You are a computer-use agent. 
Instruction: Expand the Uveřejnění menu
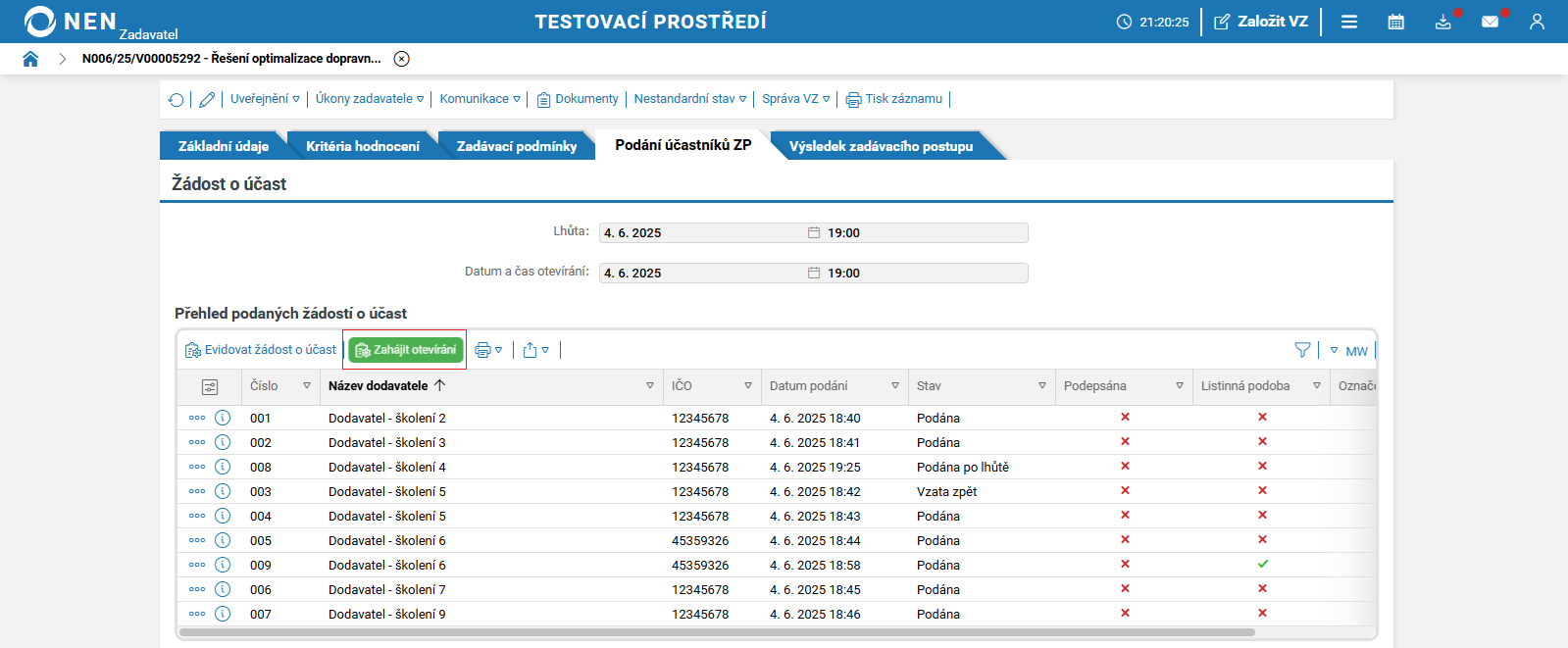tap(265, 99)
